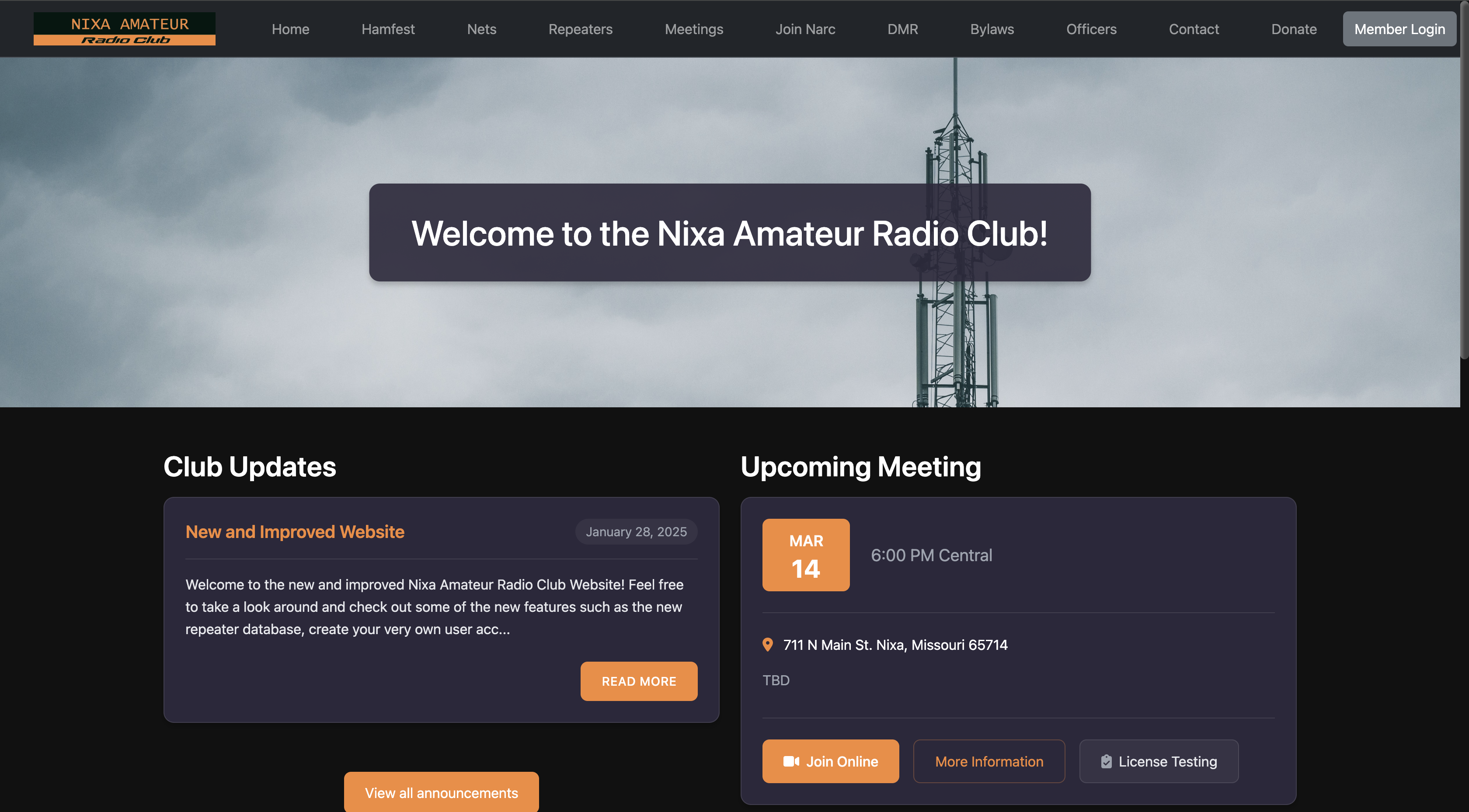
Task: Select the DMR navigation link
Action: click(902, 29)
